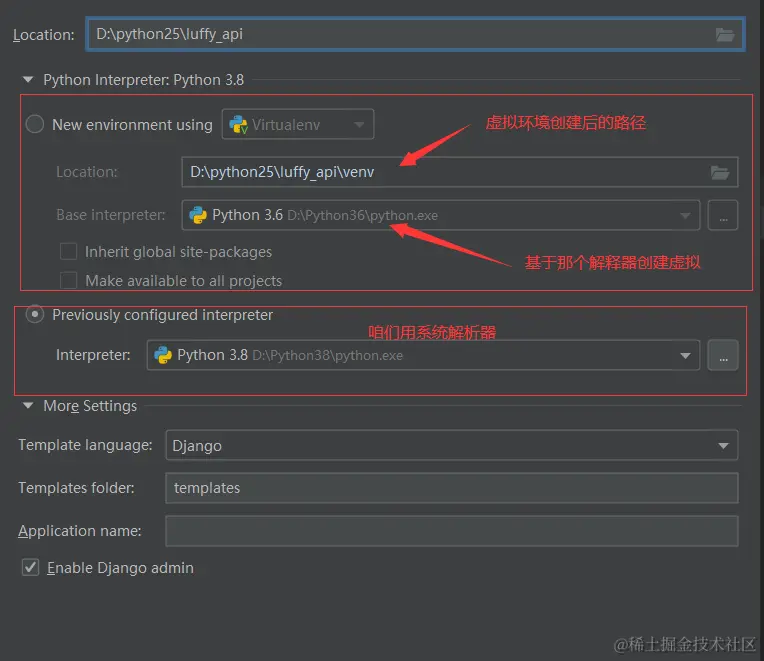Click the Template language label
Image resolution: width=764 pixels, height=661 pixels.
coord(85,445)
